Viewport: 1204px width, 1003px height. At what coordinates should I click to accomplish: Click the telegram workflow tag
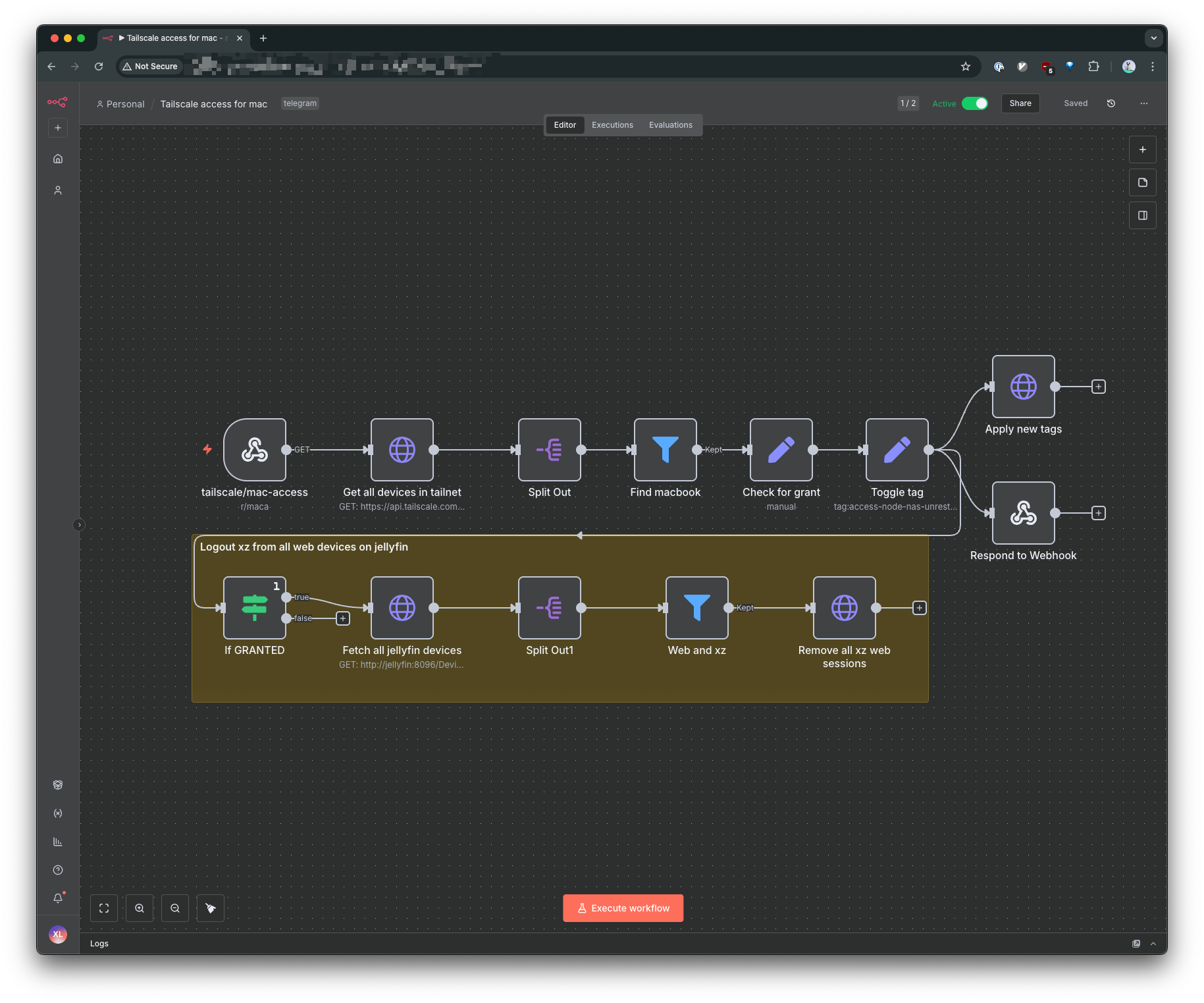pos(300,103)
